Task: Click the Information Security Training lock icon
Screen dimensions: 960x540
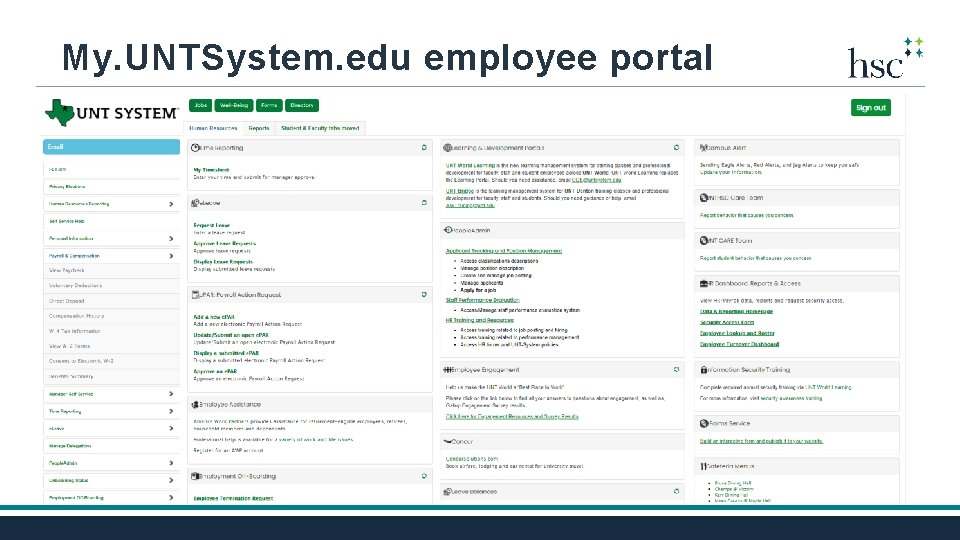Action: [x=703, y=370]
